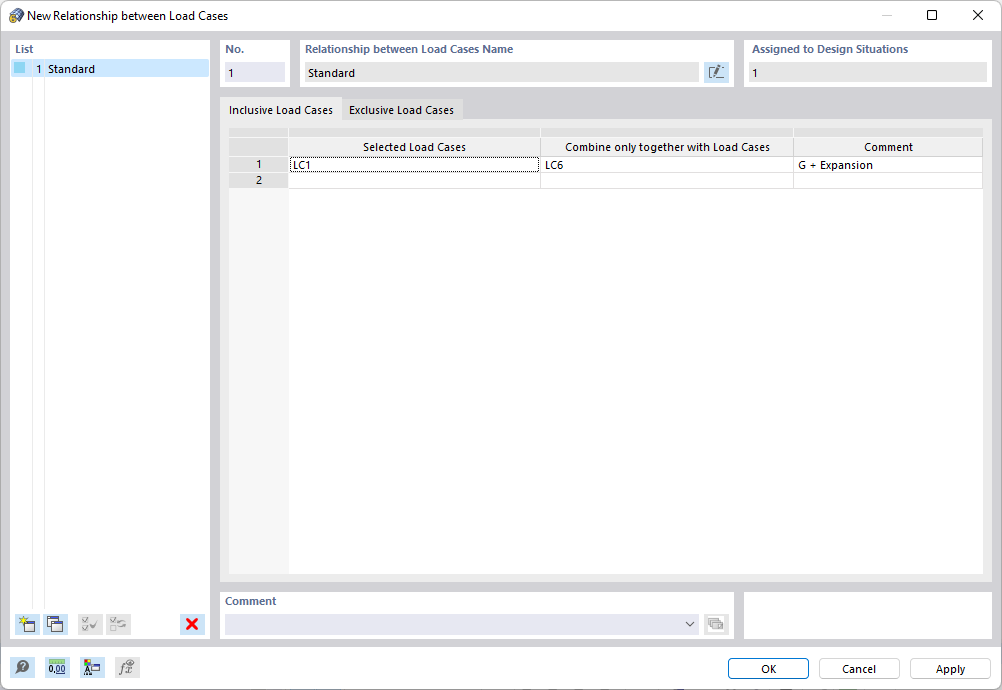1002x690 pixels.
Task: Confirm the dialog with OK
Action: pos(768,668)
